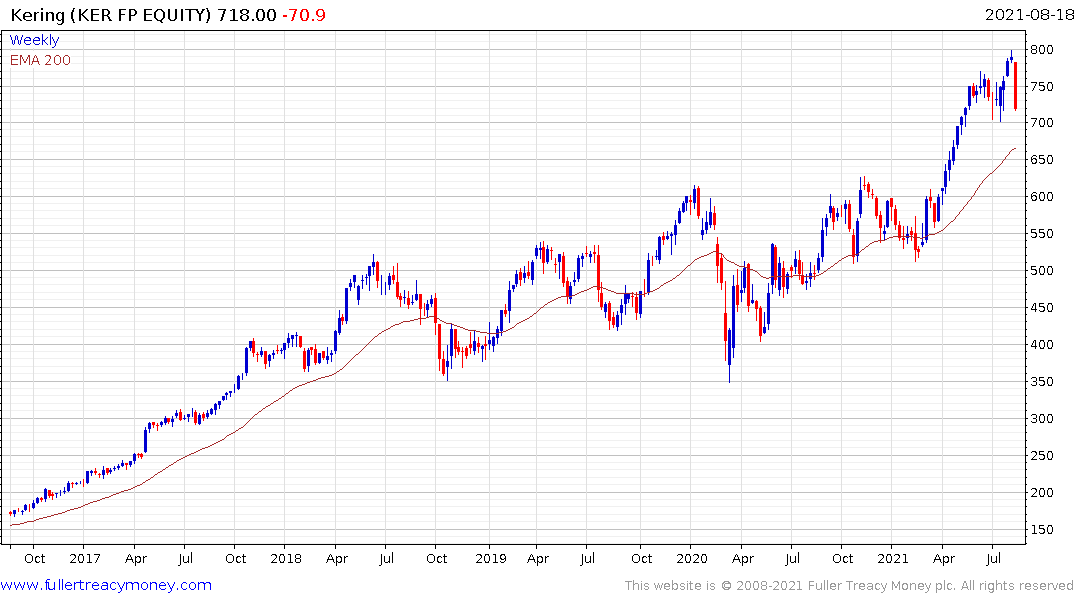The image size is (1075, 600).
Task: Click the copyright notice 'Fuller Treacy Money plc'
Action: 882,586
